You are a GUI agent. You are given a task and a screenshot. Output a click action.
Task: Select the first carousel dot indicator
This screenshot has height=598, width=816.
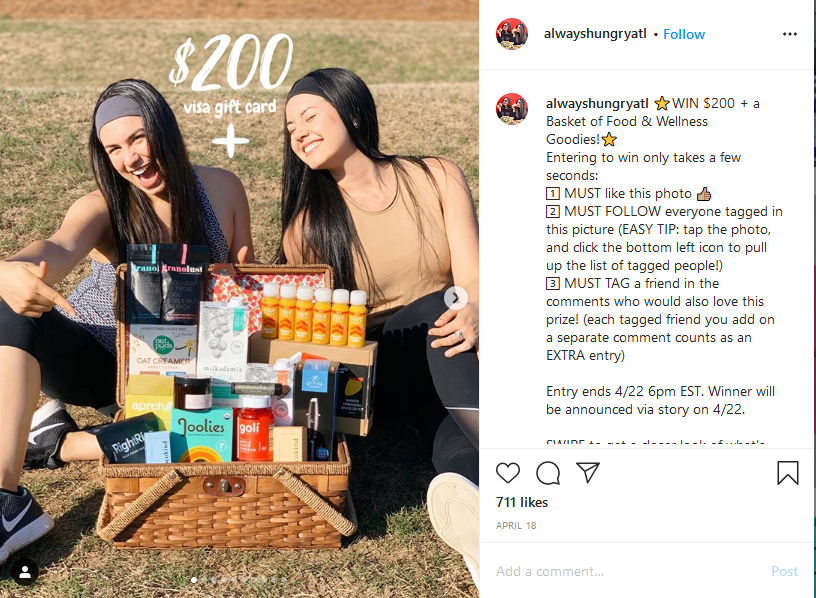(x=194, y=579)
